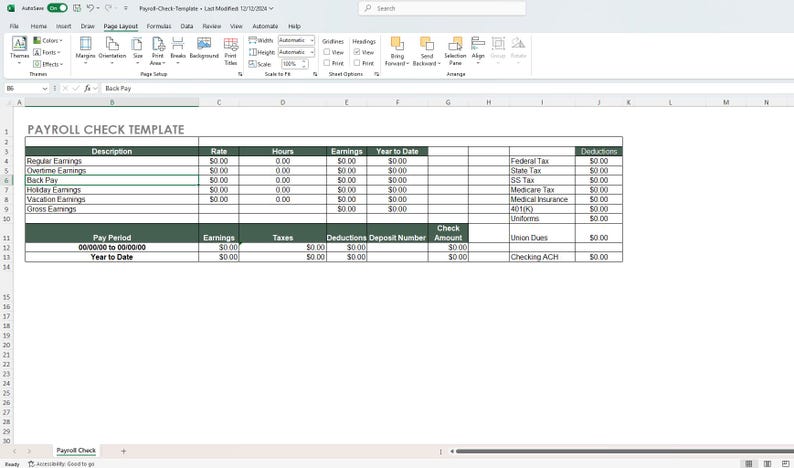
Task: Toggle the AutoSave switch
Action: [57, 8]
